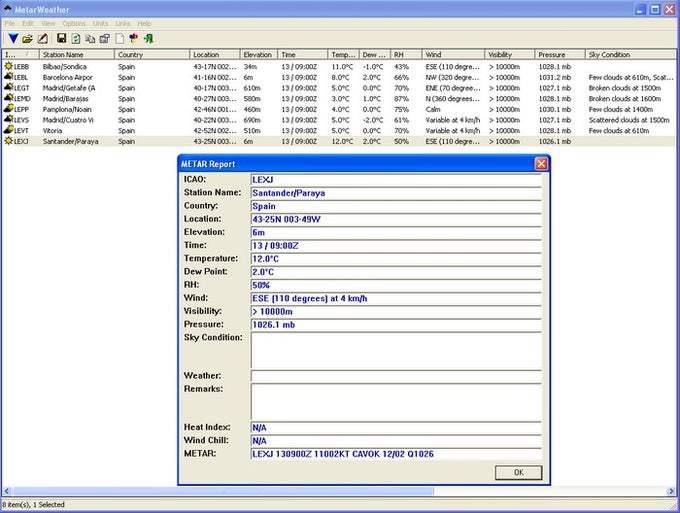Sort by the Wind column header
Viewport: 680px width, 513px height.
(x=453, y=55)
